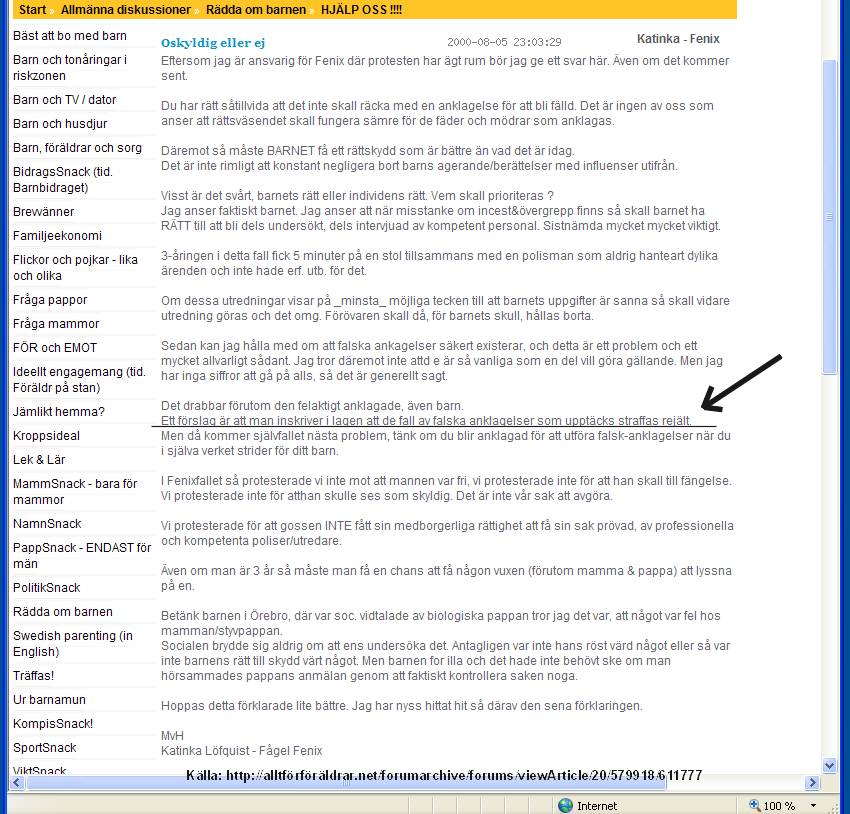Open forum Jämlikt hemma?
850x814 pixels.
point(59,411)
